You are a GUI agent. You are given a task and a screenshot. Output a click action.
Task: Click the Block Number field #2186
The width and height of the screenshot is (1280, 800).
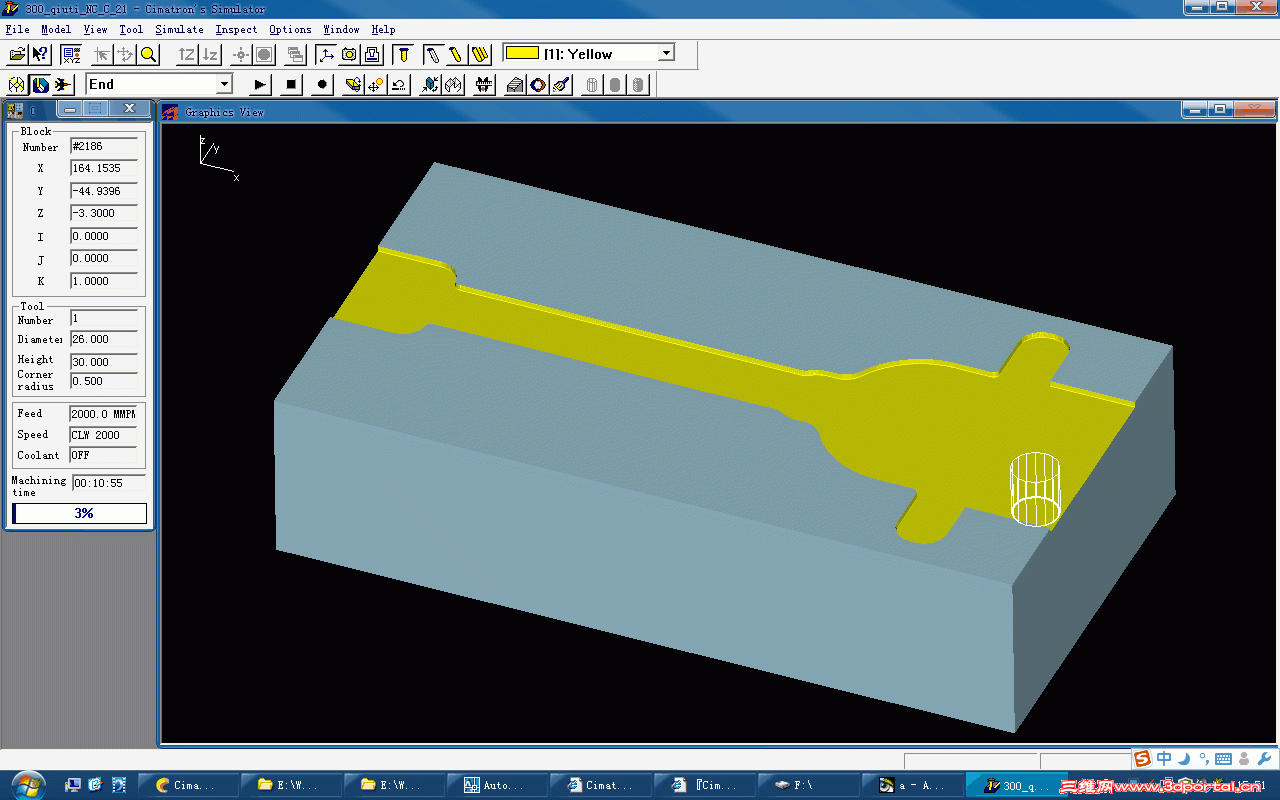pyautogui.click(x=104, y=146)
